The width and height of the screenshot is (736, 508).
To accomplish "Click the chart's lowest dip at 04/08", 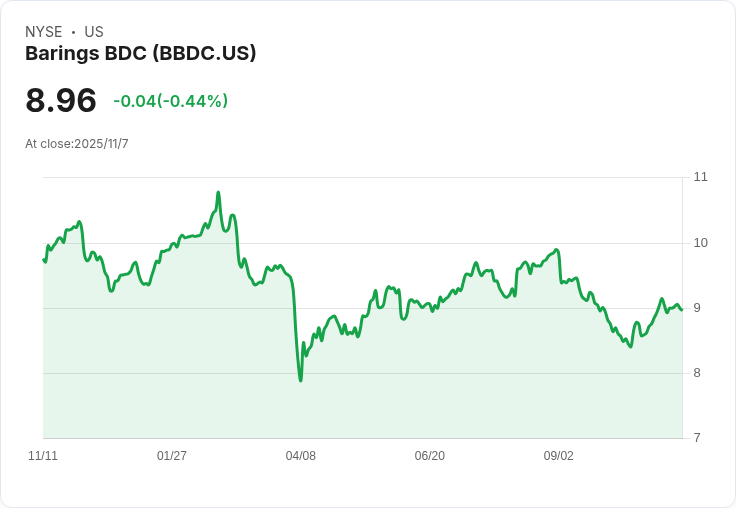I will (300, 380).
